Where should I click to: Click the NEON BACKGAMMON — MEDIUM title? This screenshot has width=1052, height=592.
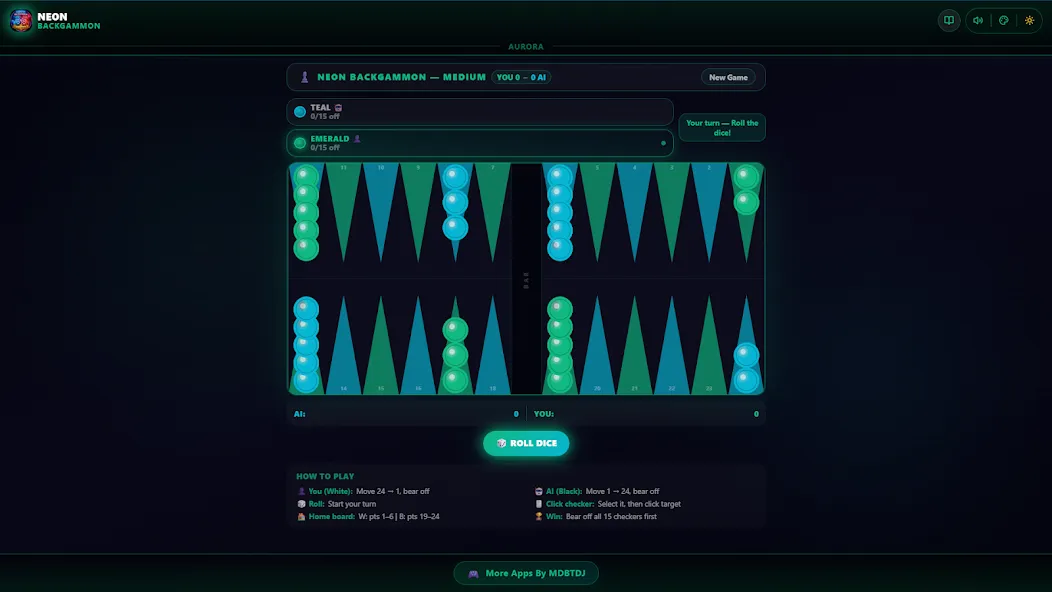[x=401, y=77]
